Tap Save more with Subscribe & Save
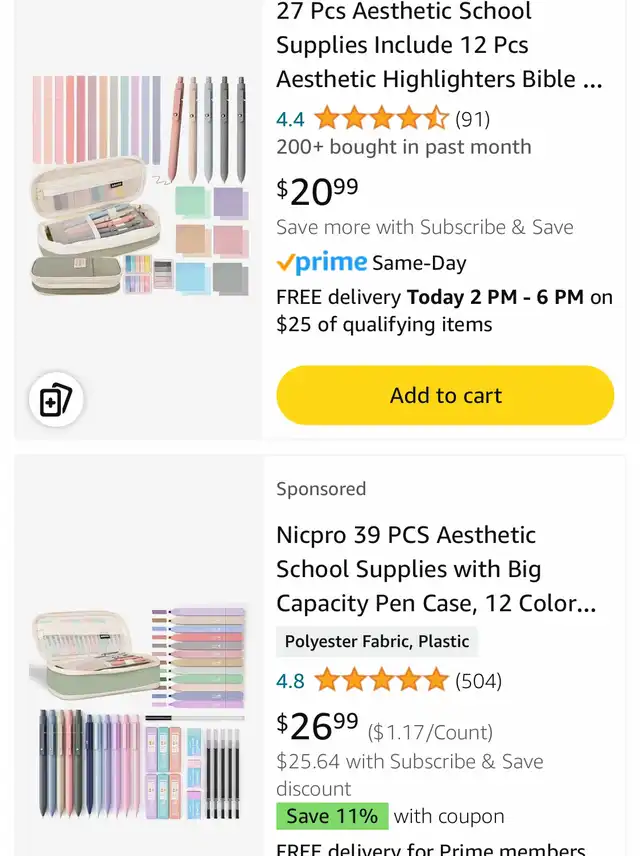Screen dimensions: 640x856 click(425, 227)
